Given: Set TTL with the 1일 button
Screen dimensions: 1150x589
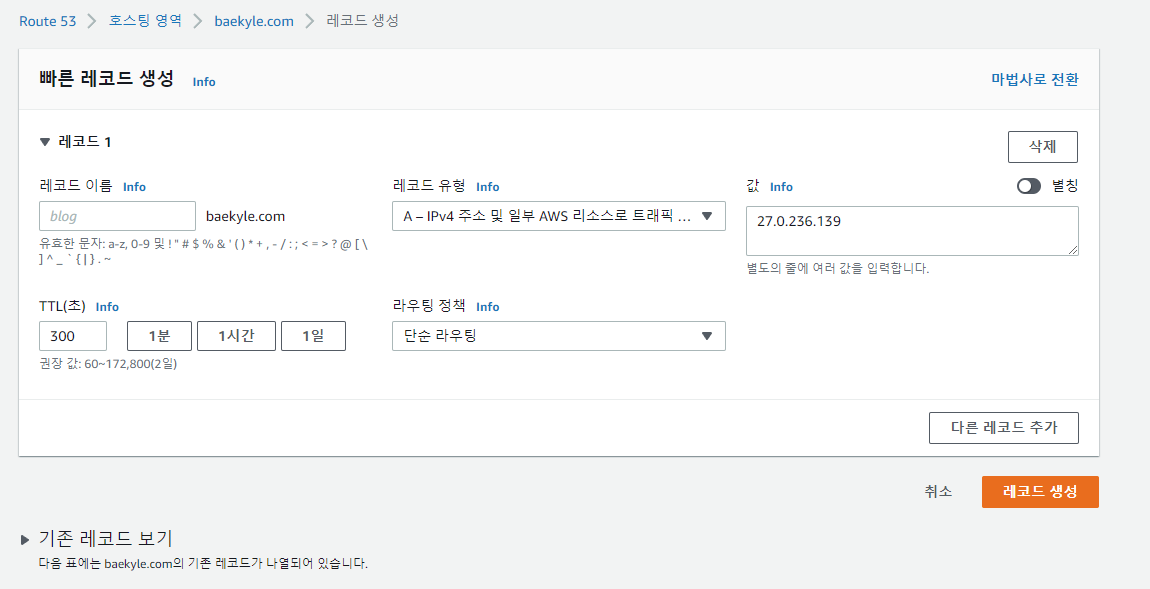Looking at the screenshot, I should tap(313, 336).
